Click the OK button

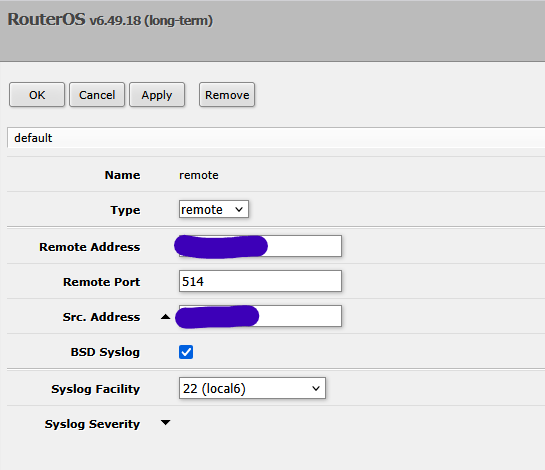[x=37, y=95]
